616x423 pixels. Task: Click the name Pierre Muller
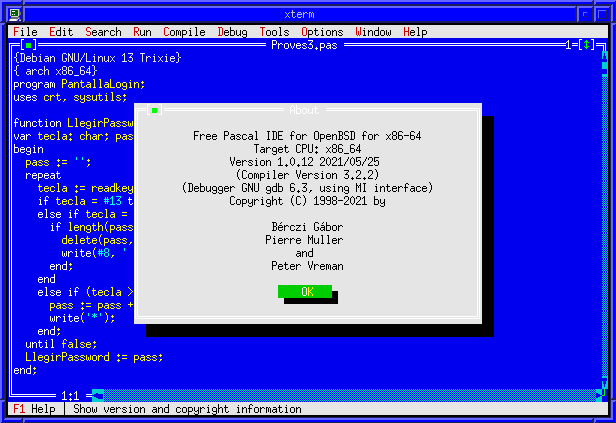304,240
